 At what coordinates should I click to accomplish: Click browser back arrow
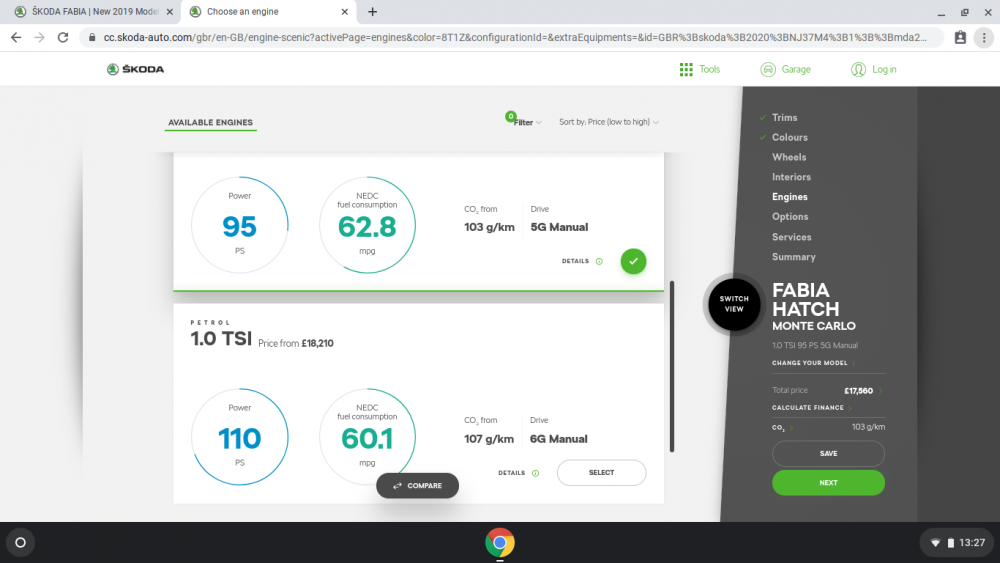[x=16, y=38]
